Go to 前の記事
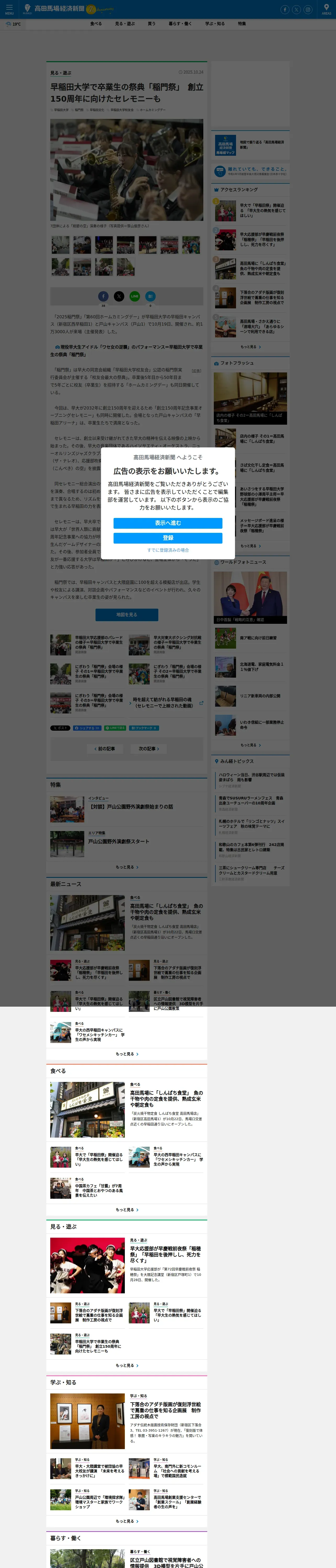The height and width of the screenshot is (1568, 336). pyautogui.click(x=105, y=749)
